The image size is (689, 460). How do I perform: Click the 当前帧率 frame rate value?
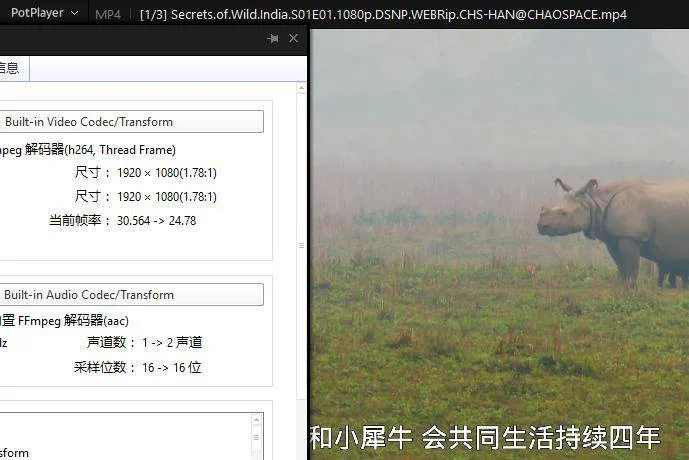coord(156,221)
